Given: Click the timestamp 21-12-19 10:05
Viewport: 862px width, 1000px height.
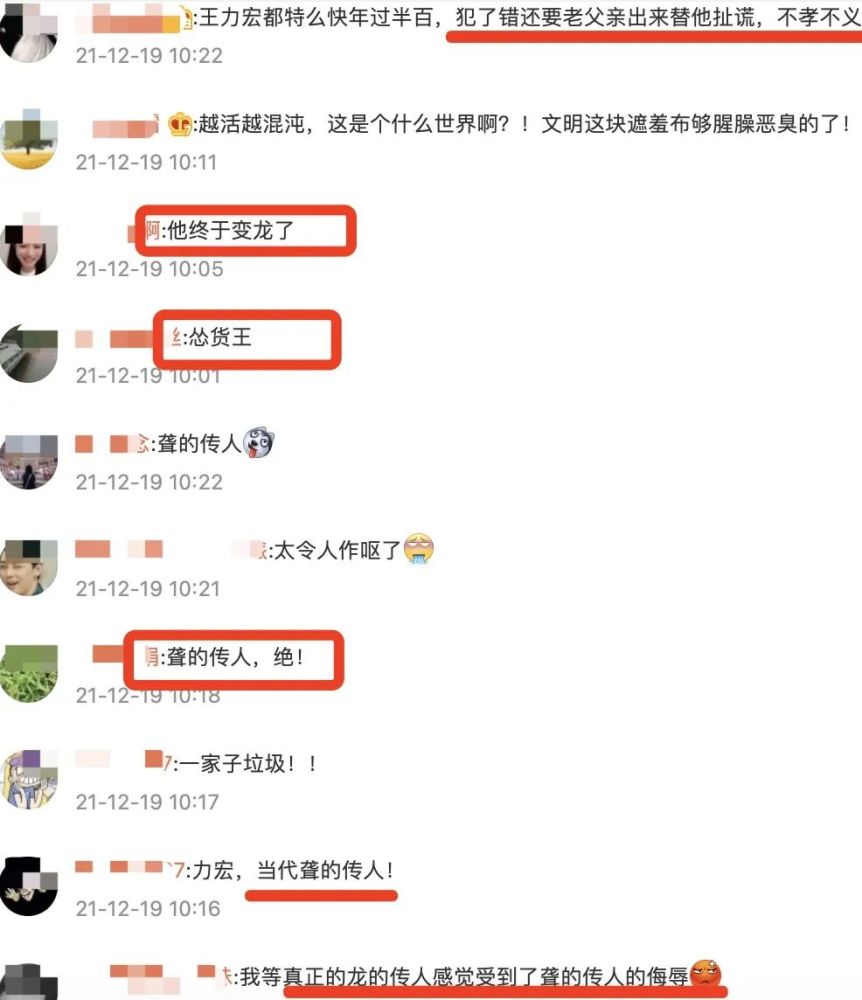Looking at the screenshot, I should click(x=150, y=269).
